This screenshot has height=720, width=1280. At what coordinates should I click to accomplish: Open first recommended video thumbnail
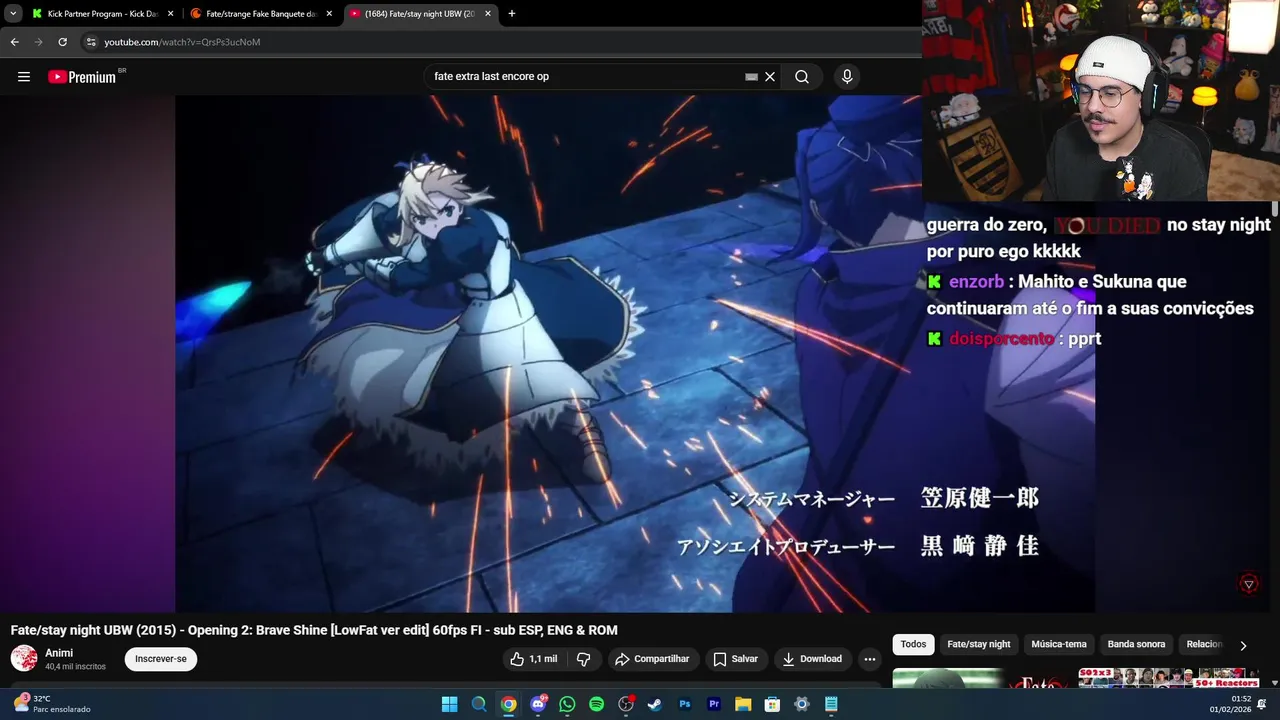coord(980,678)
